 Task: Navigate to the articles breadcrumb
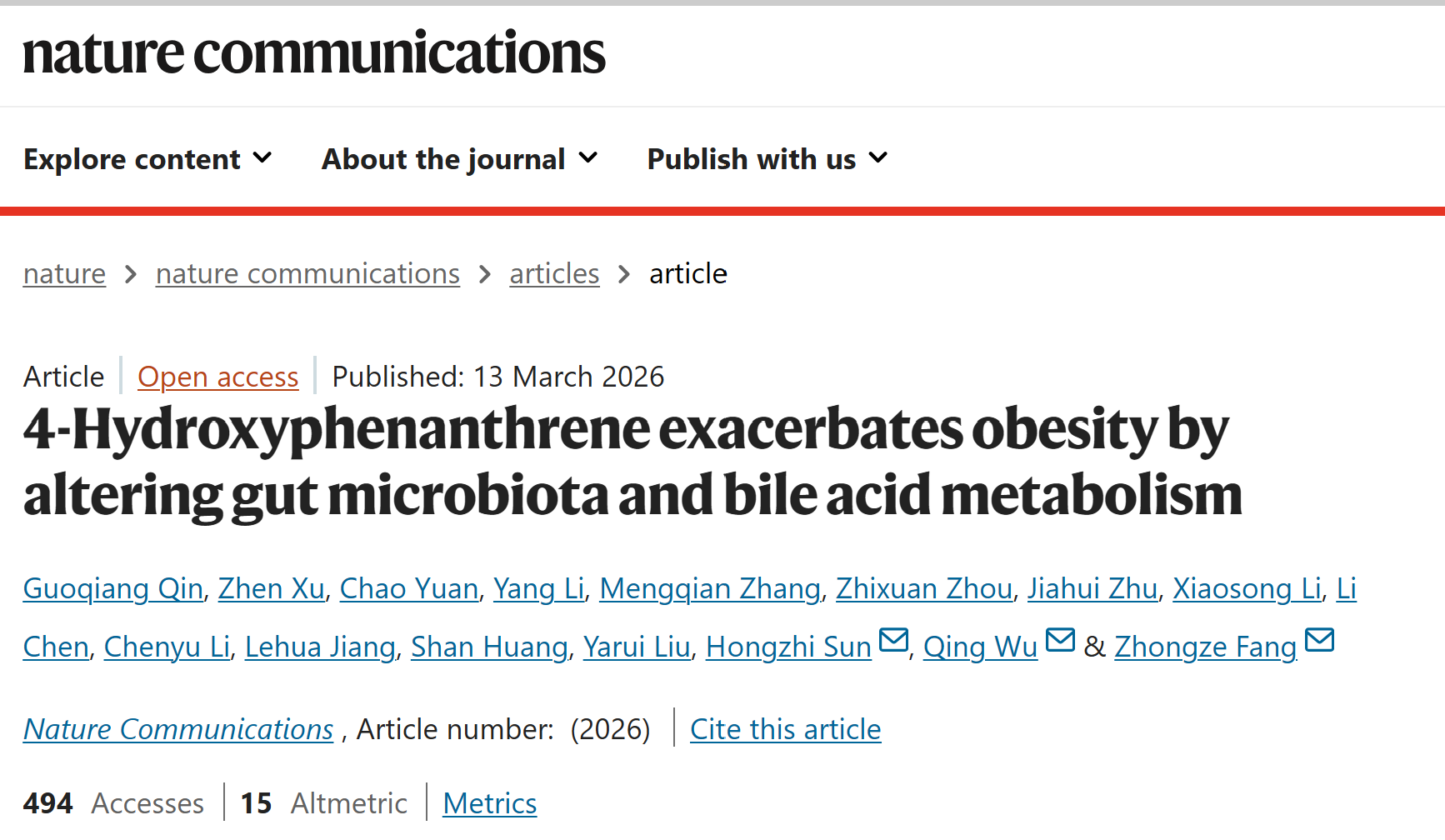[554, 273]
